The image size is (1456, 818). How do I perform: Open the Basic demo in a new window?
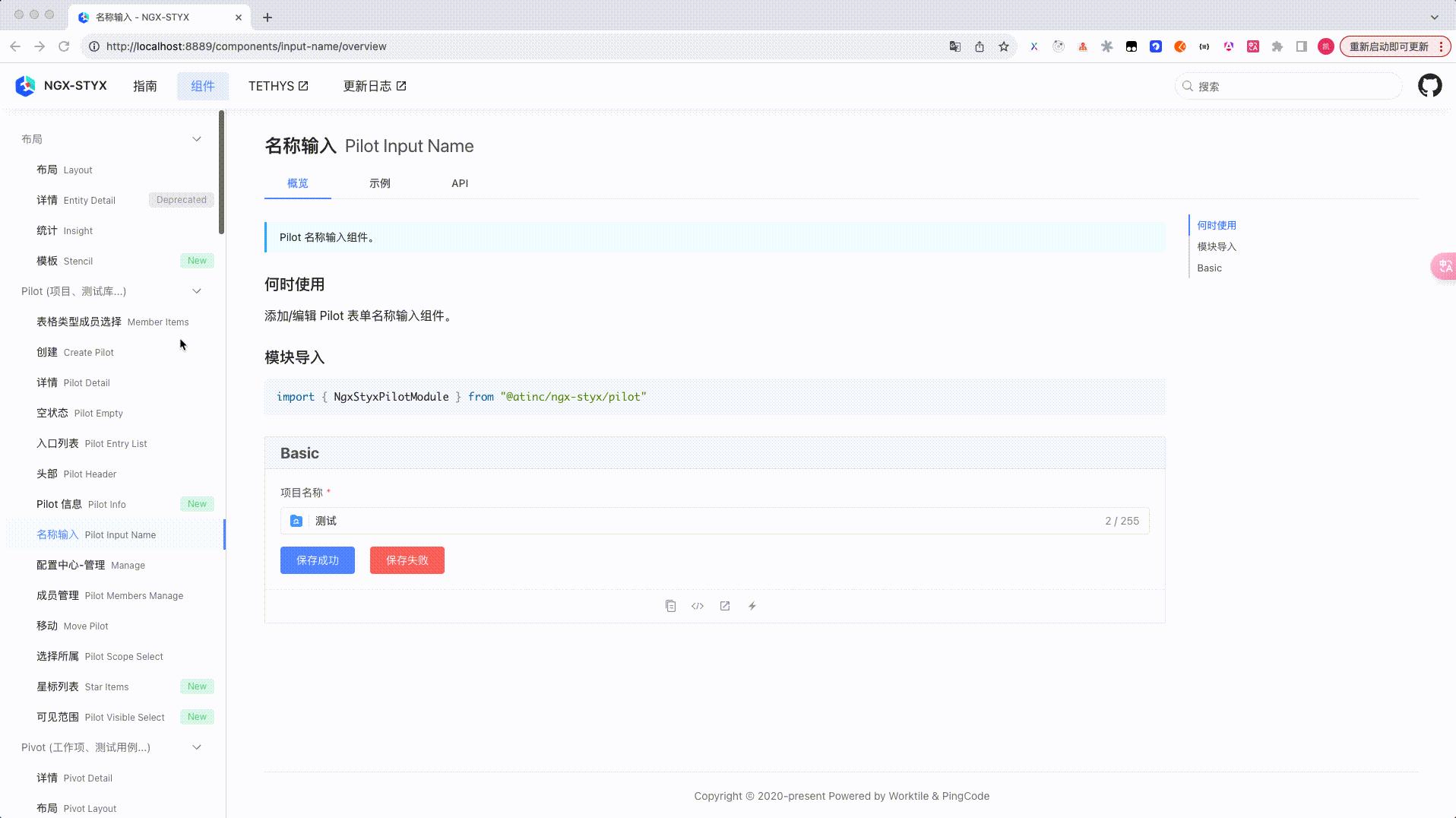tap(725, 606)
